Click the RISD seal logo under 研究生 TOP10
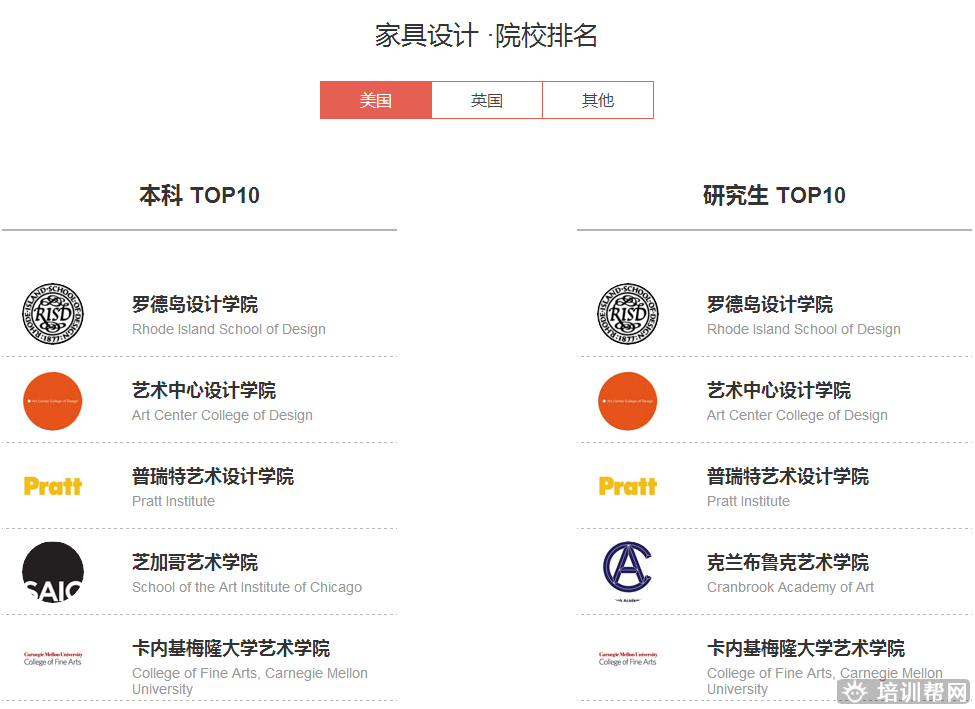 click(627, 314)
